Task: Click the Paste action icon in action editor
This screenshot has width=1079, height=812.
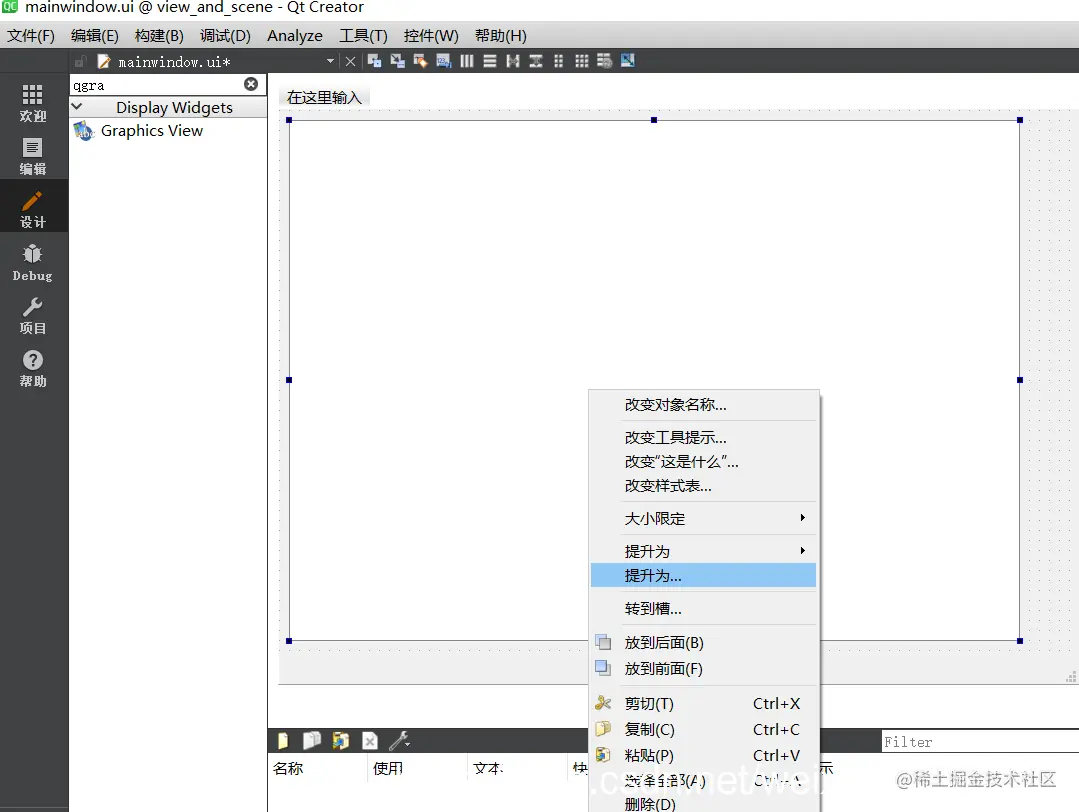Action: [x=341, y=740]
